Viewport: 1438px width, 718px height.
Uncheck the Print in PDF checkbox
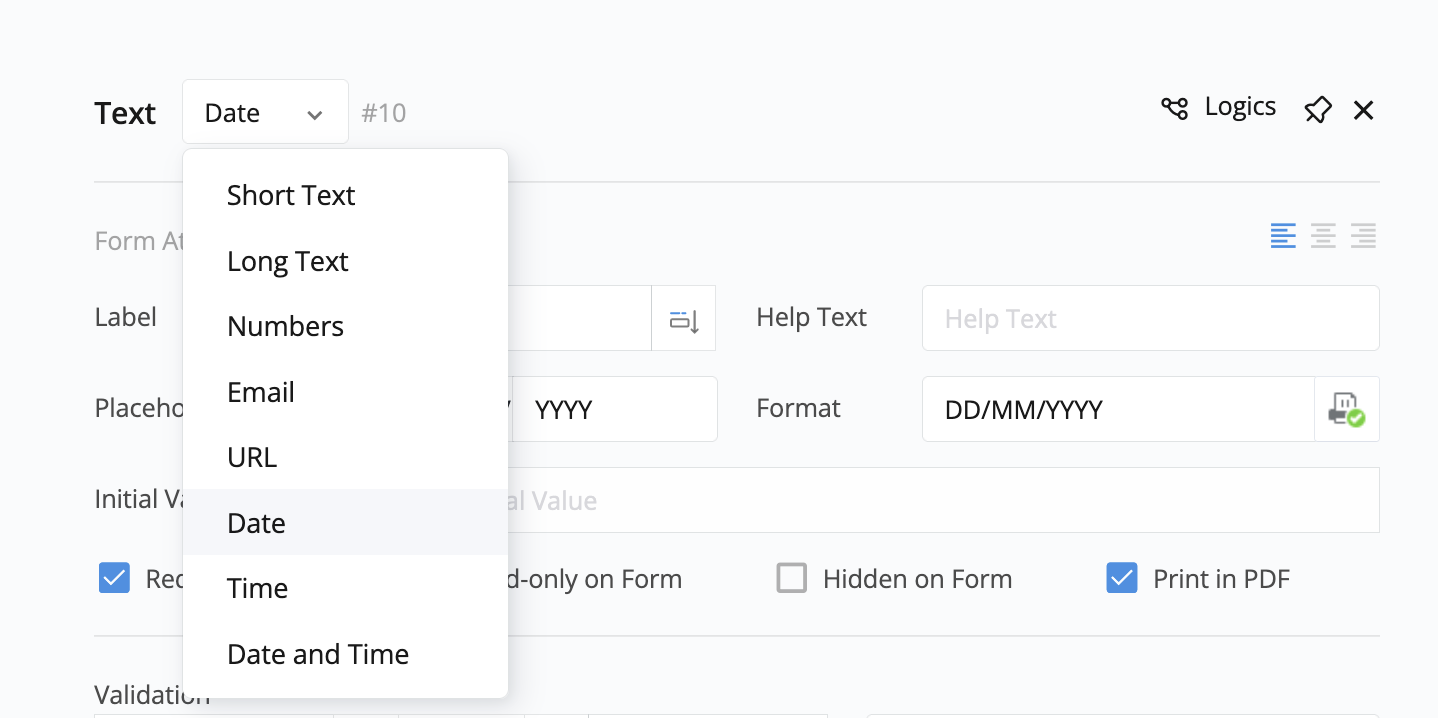tap(1122, 578)
